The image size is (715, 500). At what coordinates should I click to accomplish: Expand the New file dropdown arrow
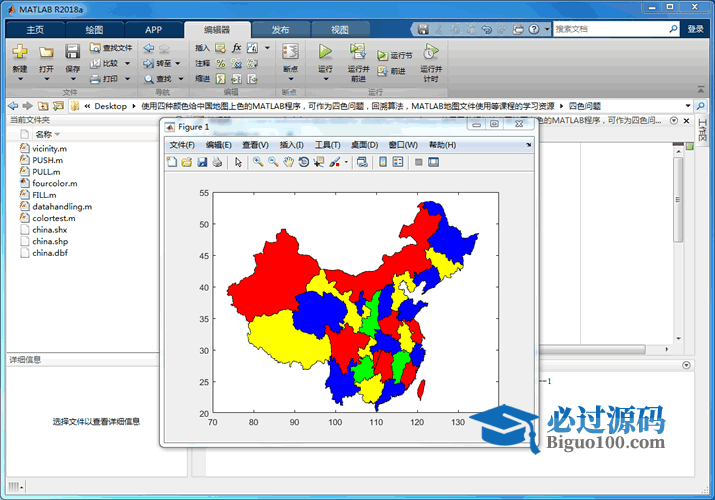(x=20, y=80)
